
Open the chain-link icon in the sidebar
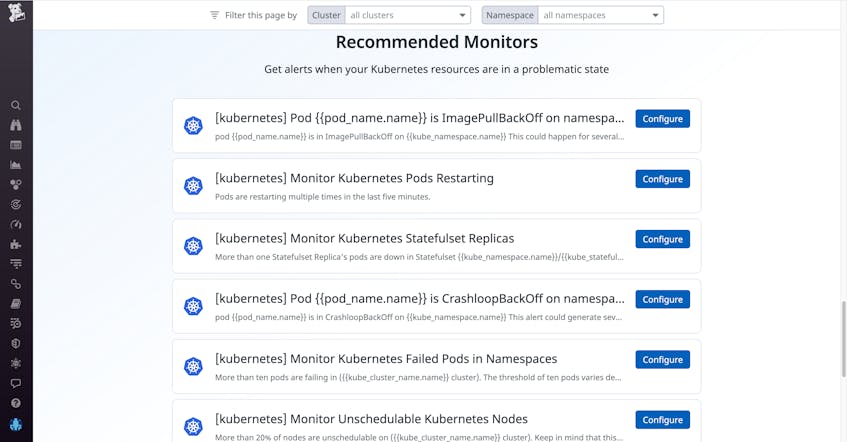pyautogui.click(x=16, y=284)
